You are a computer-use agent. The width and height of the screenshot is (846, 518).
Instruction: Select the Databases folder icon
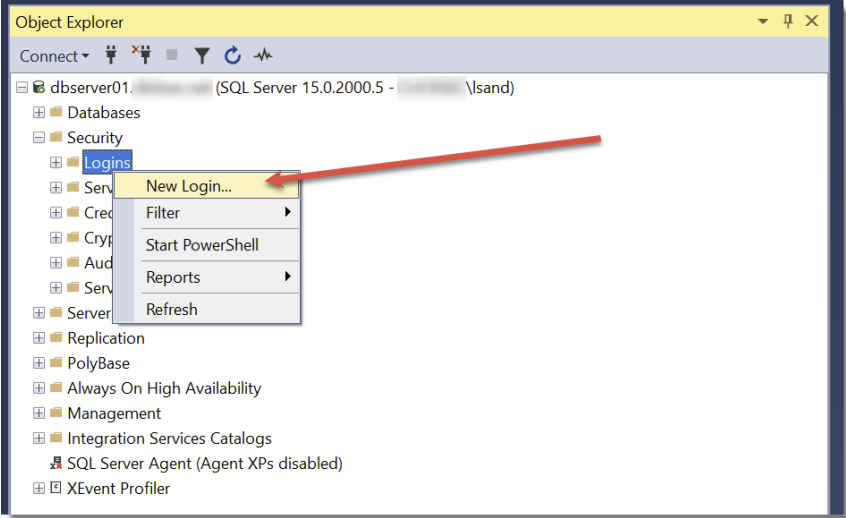click(56, 112)
